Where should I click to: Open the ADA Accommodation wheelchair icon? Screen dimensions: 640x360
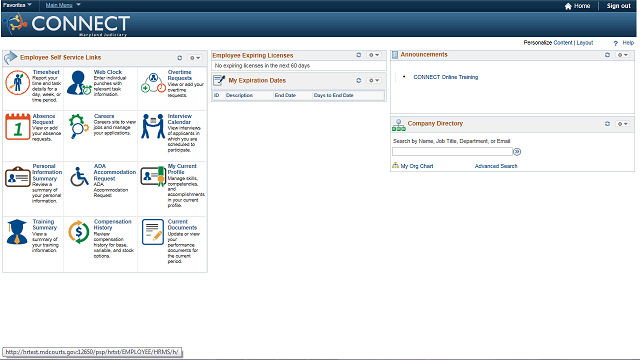click(79, 177)
